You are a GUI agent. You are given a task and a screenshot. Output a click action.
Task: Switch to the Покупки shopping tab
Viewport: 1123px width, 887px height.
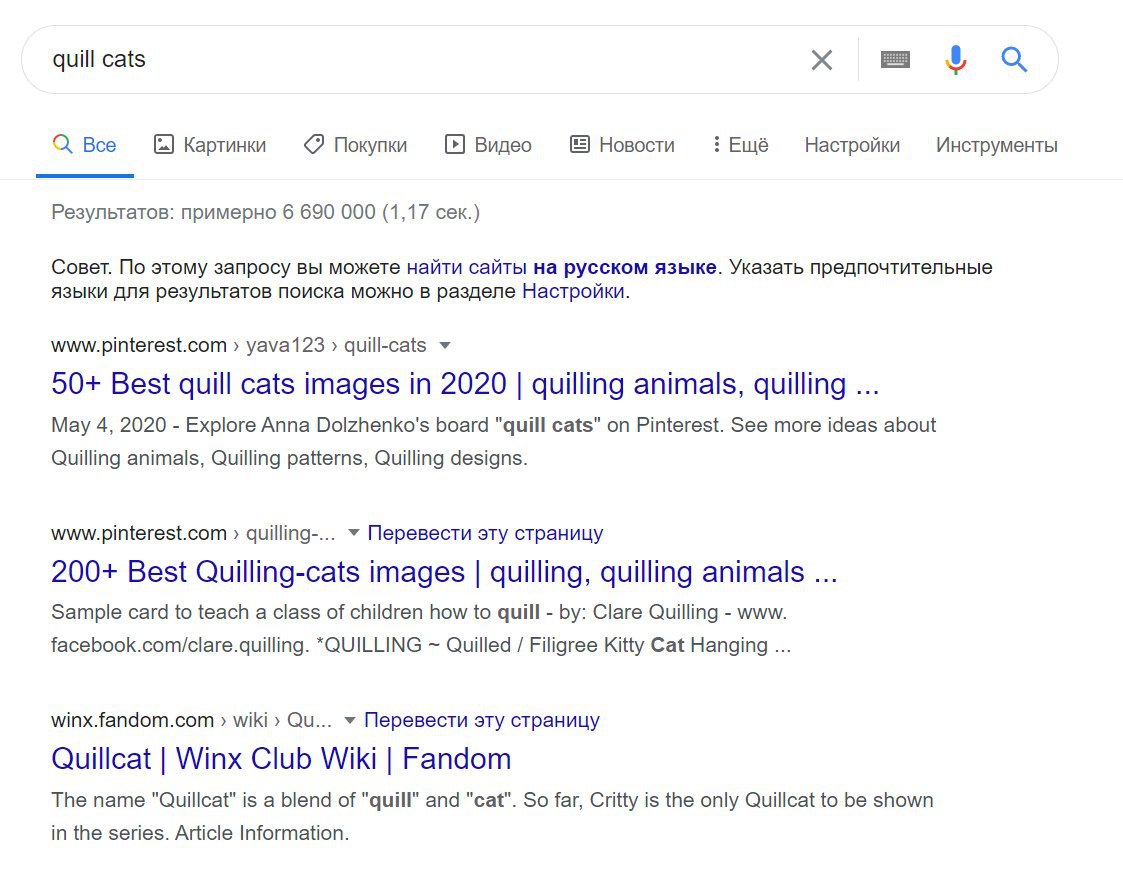click(x=355, y=145)
